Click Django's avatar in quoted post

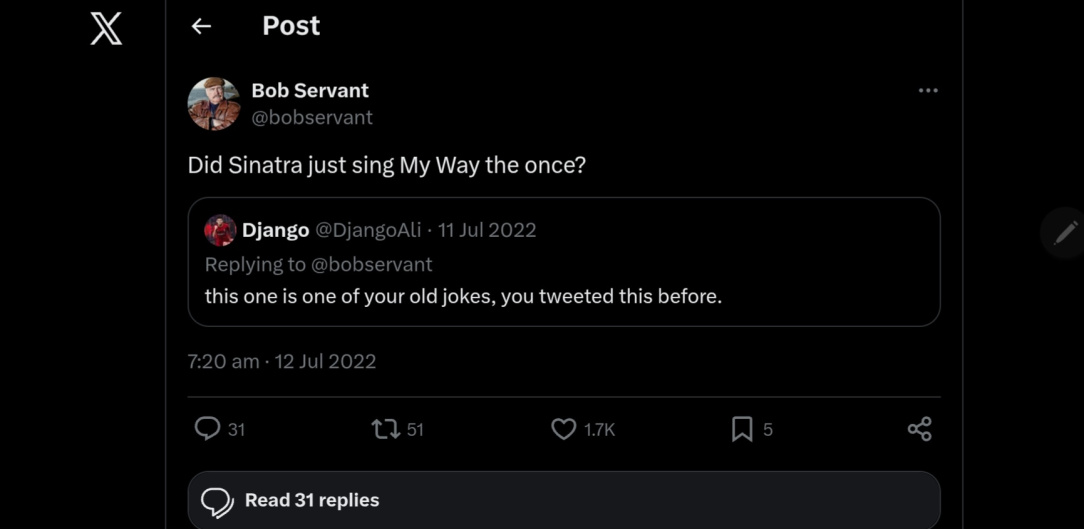tap(220, 231)
